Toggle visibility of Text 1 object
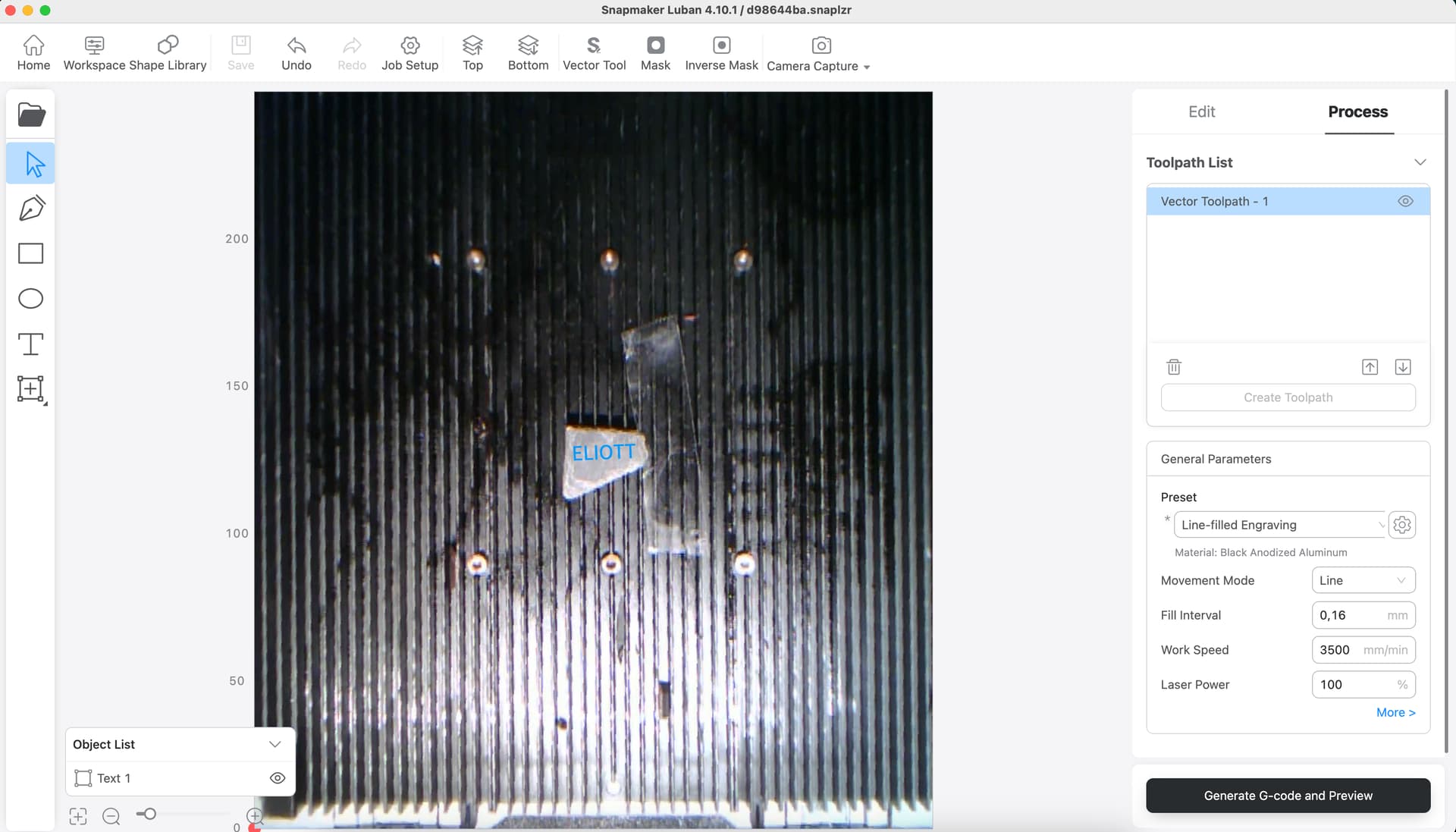The image size is (1456, 832). (278, 778)
